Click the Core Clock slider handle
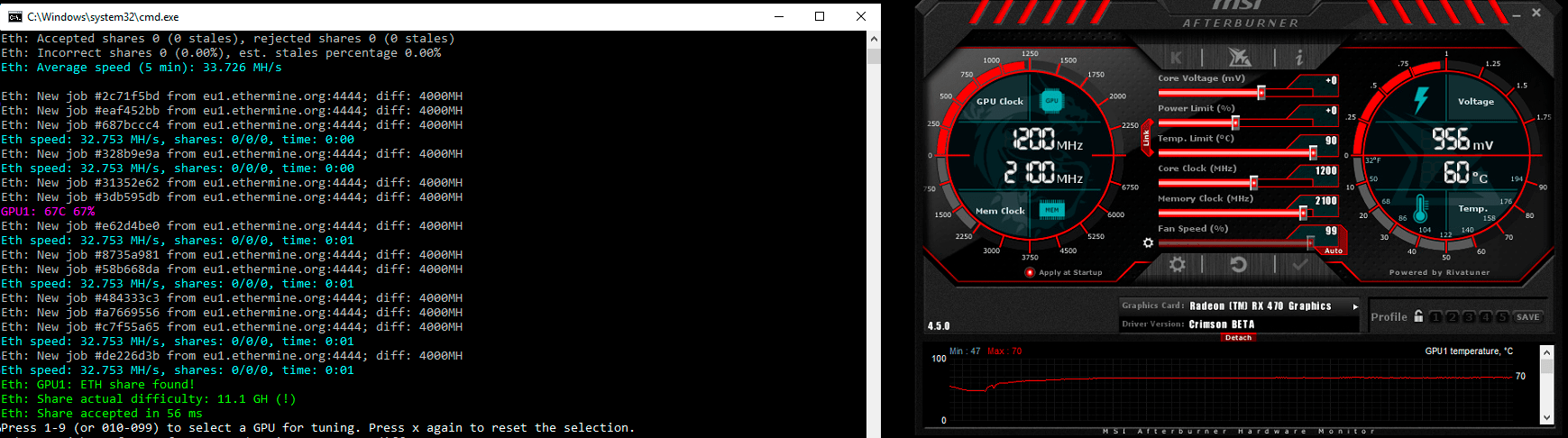The width and height of the screenshot is (1568, 438). [x=1253, y=183]
